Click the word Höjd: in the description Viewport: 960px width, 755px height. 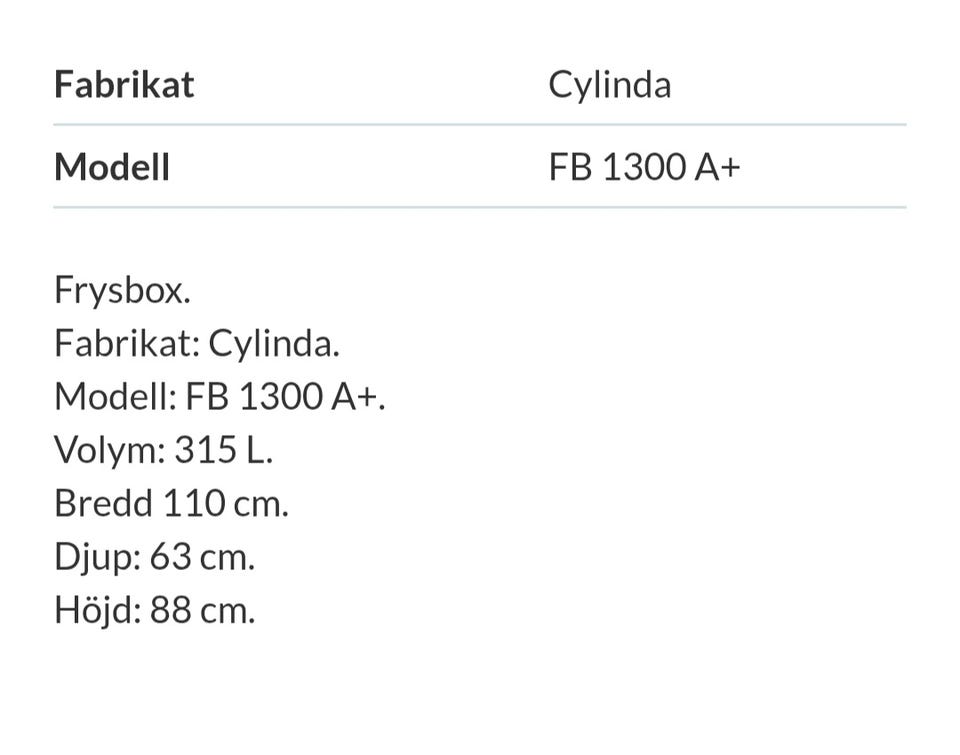(97, 609)
